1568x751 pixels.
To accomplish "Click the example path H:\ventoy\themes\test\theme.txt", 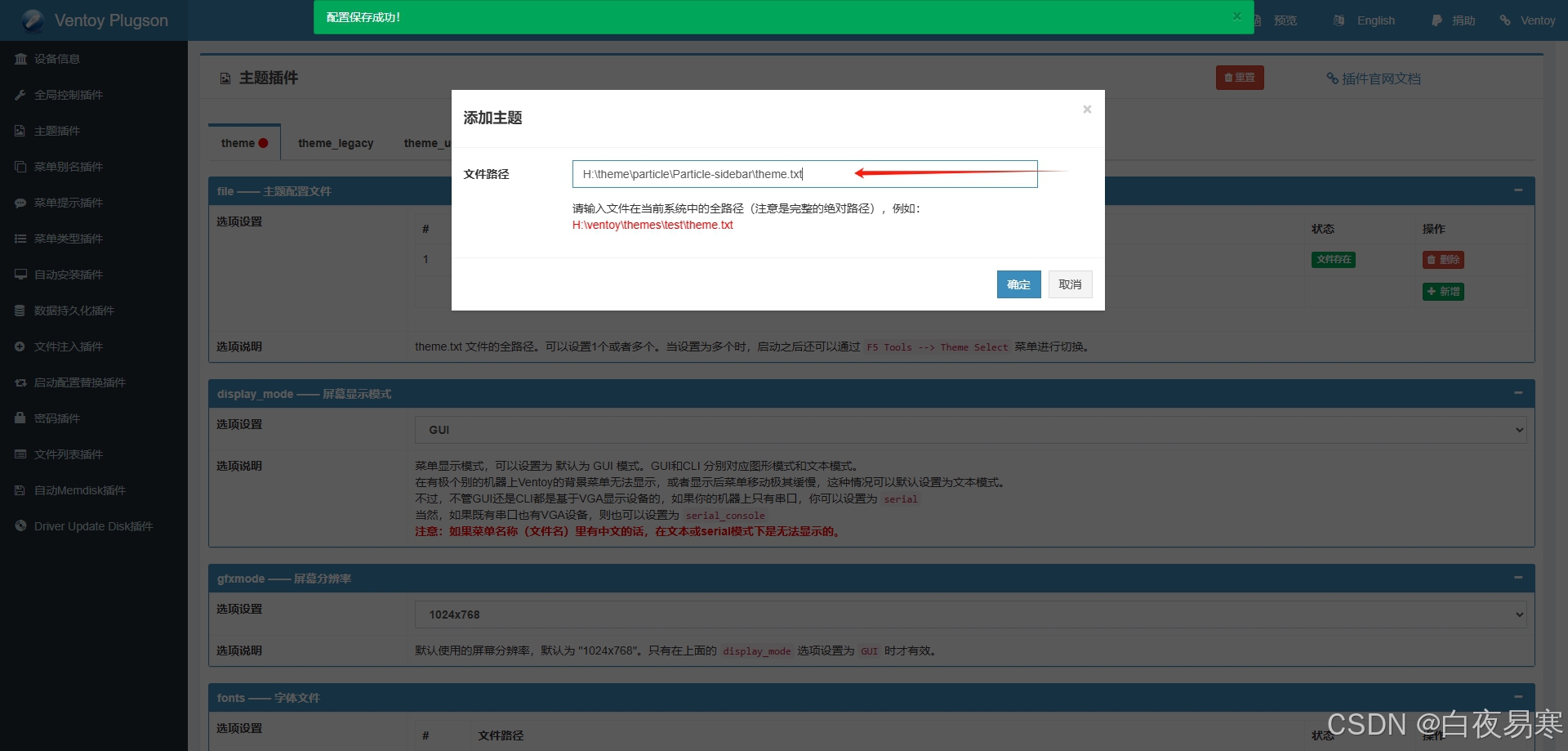I will 653,225.
